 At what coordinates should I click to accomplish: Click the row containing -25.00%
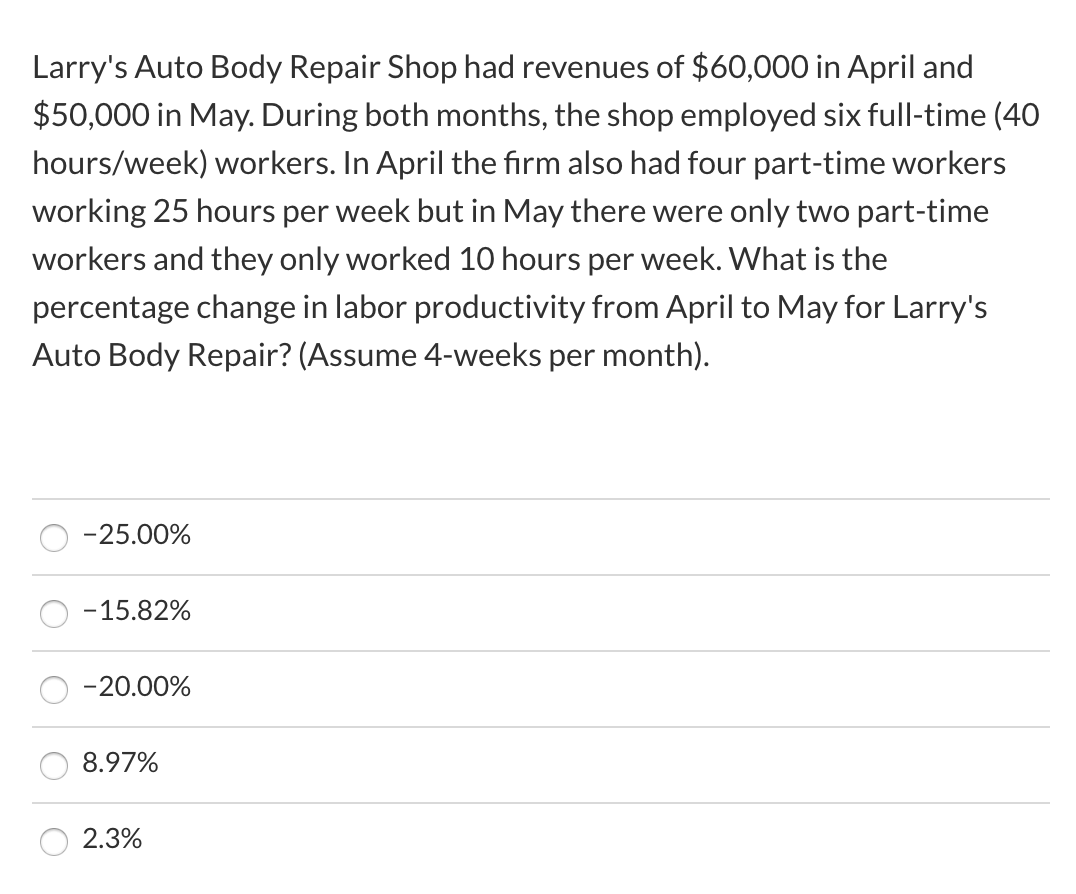tap(400, 537)
